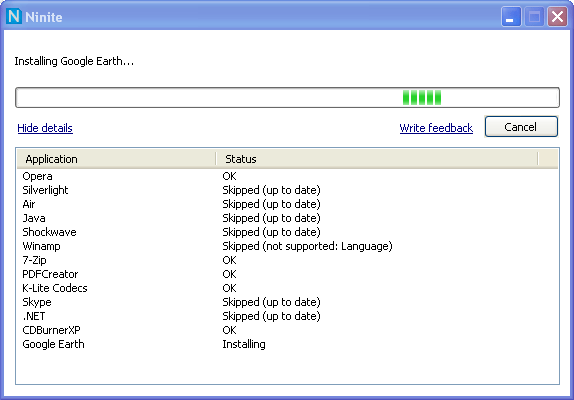The image size is (574, 400).
Task: Cancel the installation
Action: (521, 127)
